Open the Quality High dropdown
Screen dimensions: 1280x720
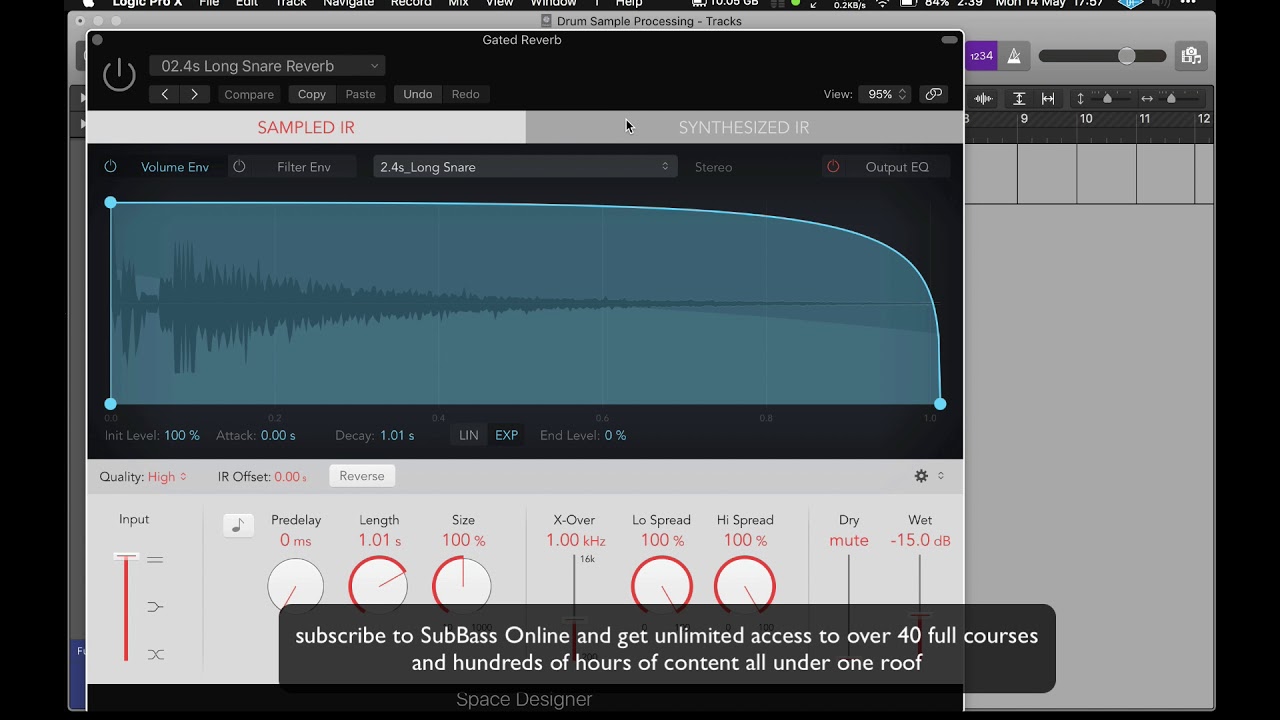pyautogui.click(x=167, y=477)
